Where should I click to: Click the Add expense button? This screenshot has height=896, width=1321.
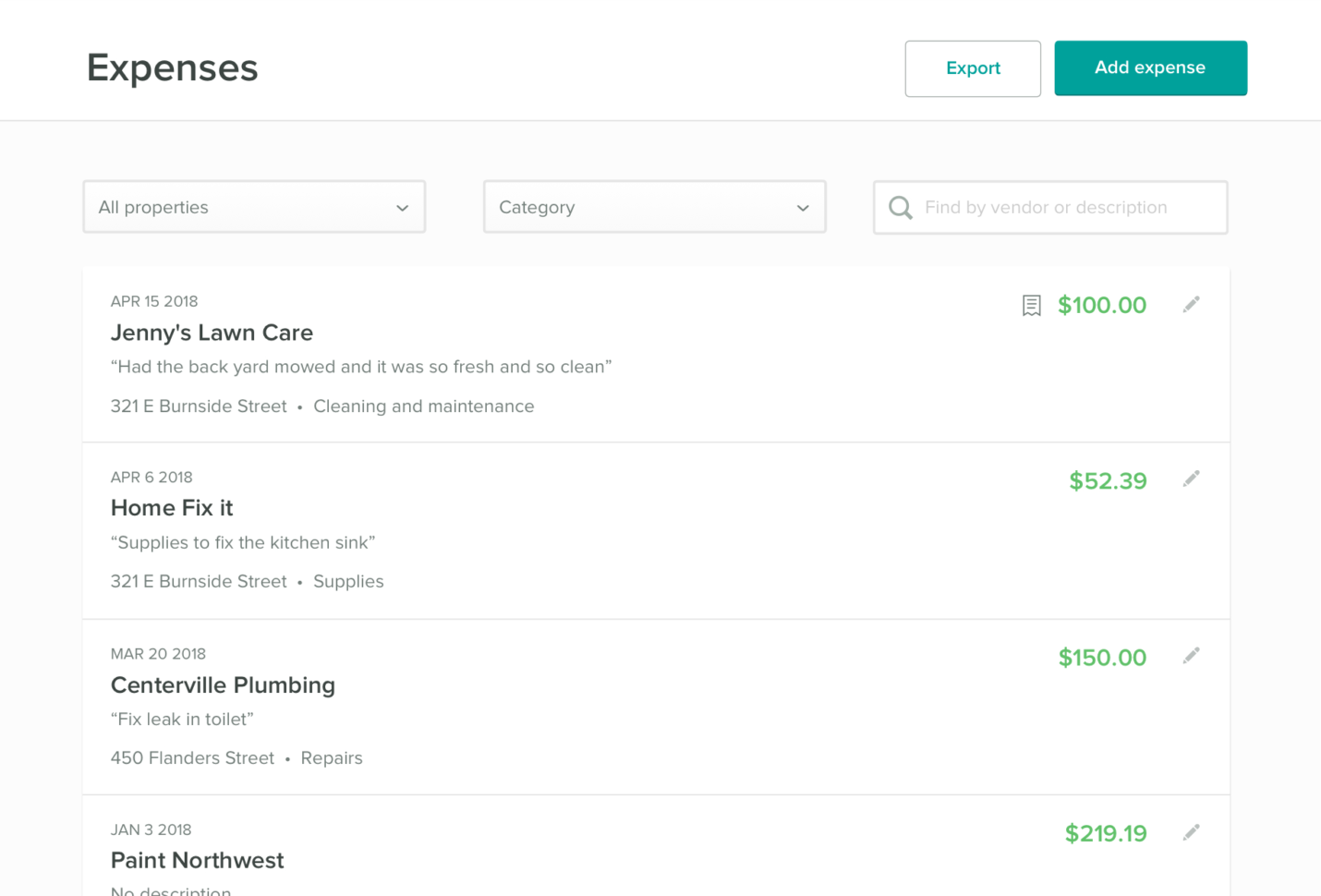1150,67
